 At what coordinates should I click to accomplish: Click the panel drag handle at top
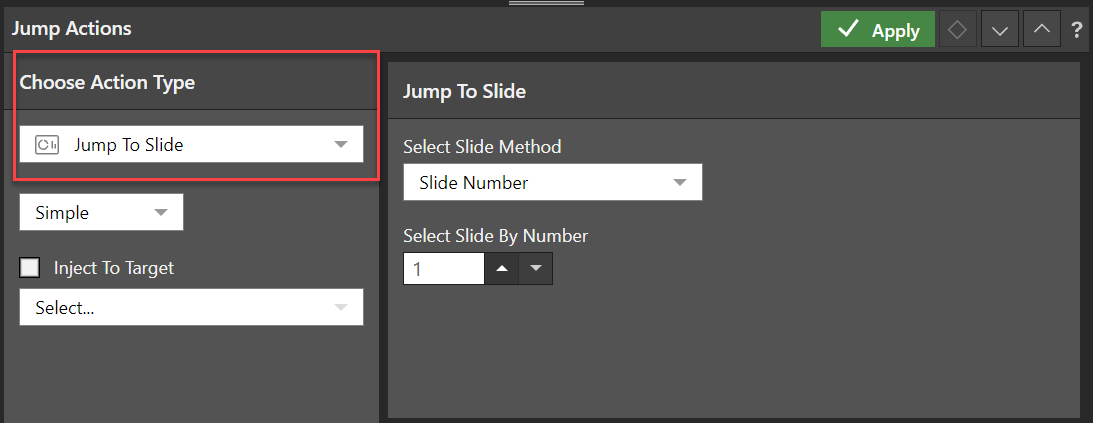click(x=546, y=4)
